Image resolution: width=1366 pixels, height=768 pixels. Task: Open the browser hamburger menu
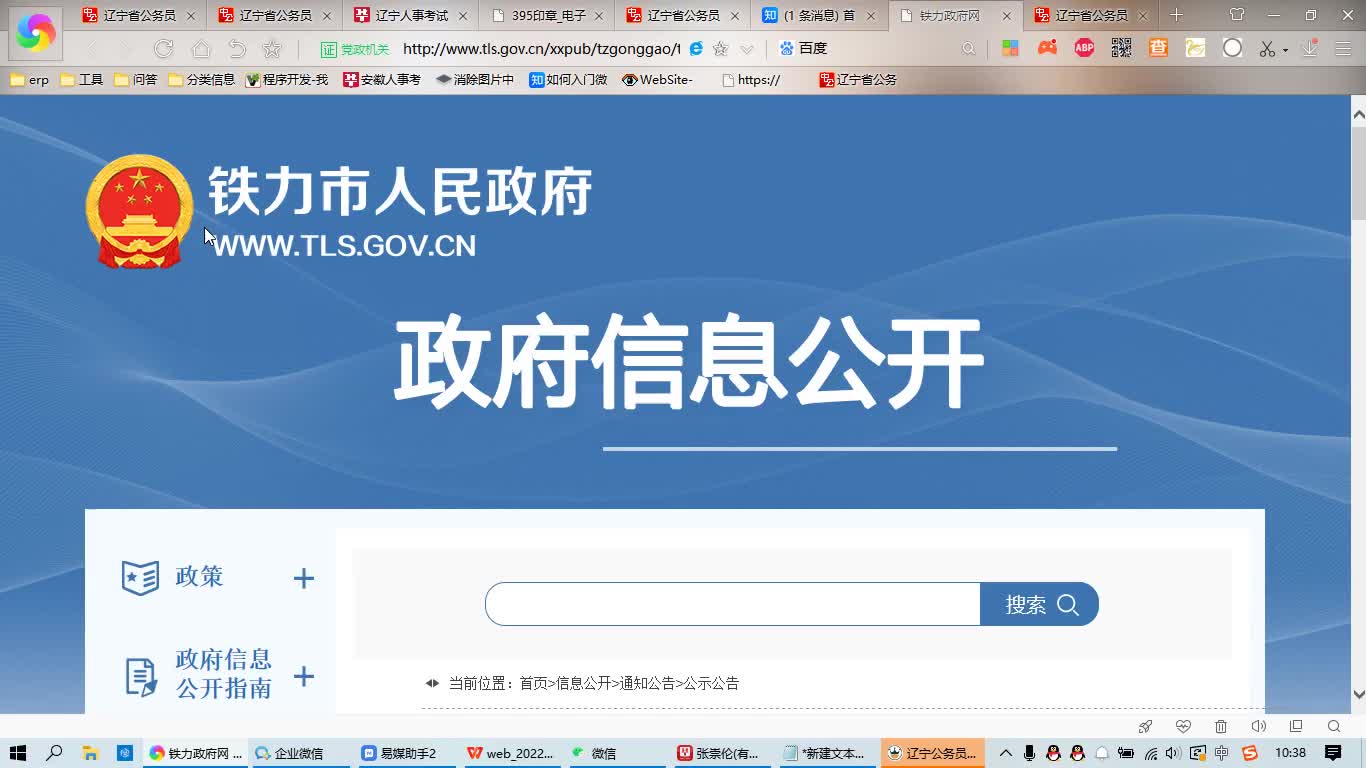point(1343,49)
